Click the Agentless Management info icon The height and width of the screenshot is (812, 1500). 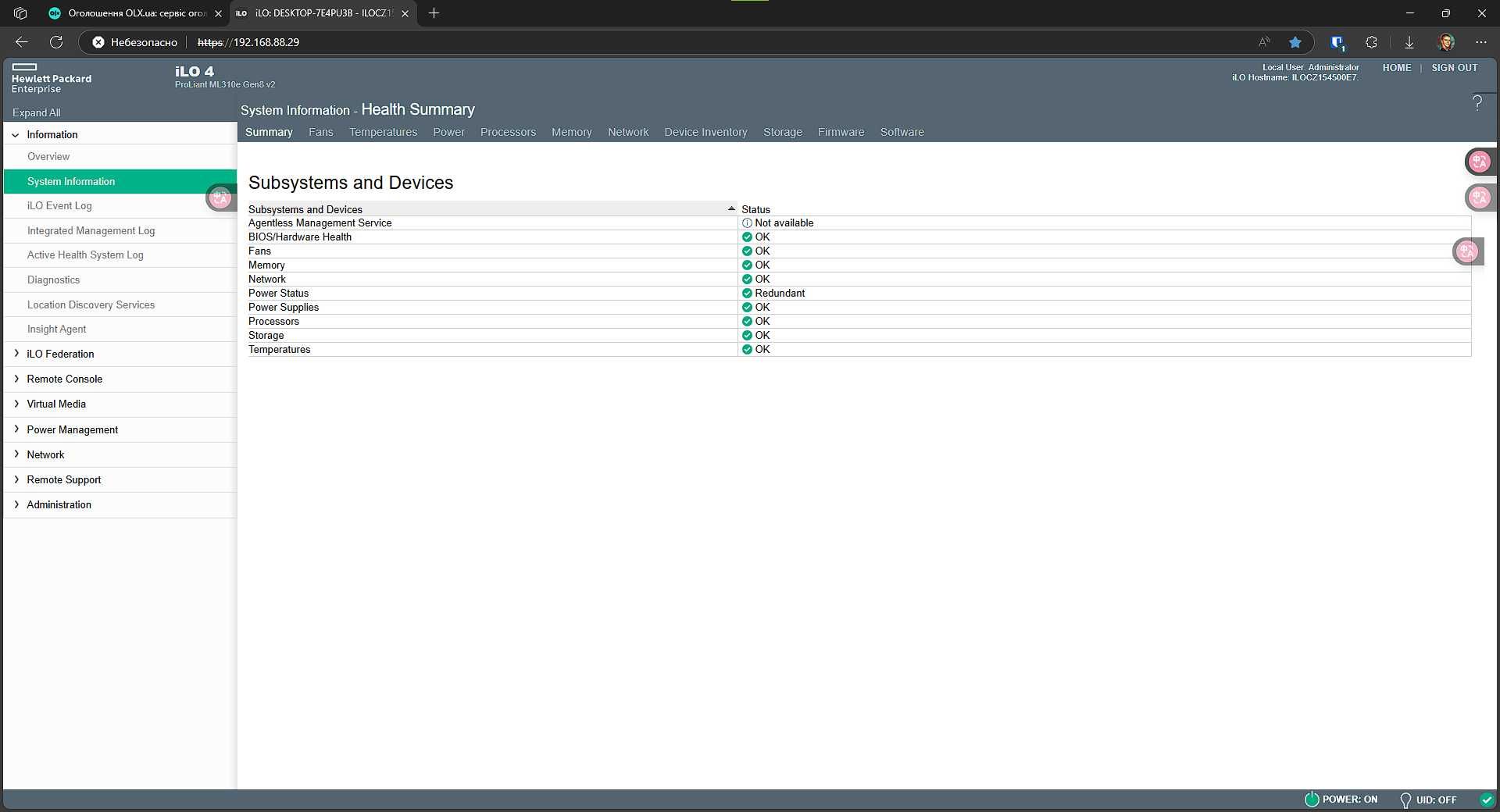click(x=747, y=223)
